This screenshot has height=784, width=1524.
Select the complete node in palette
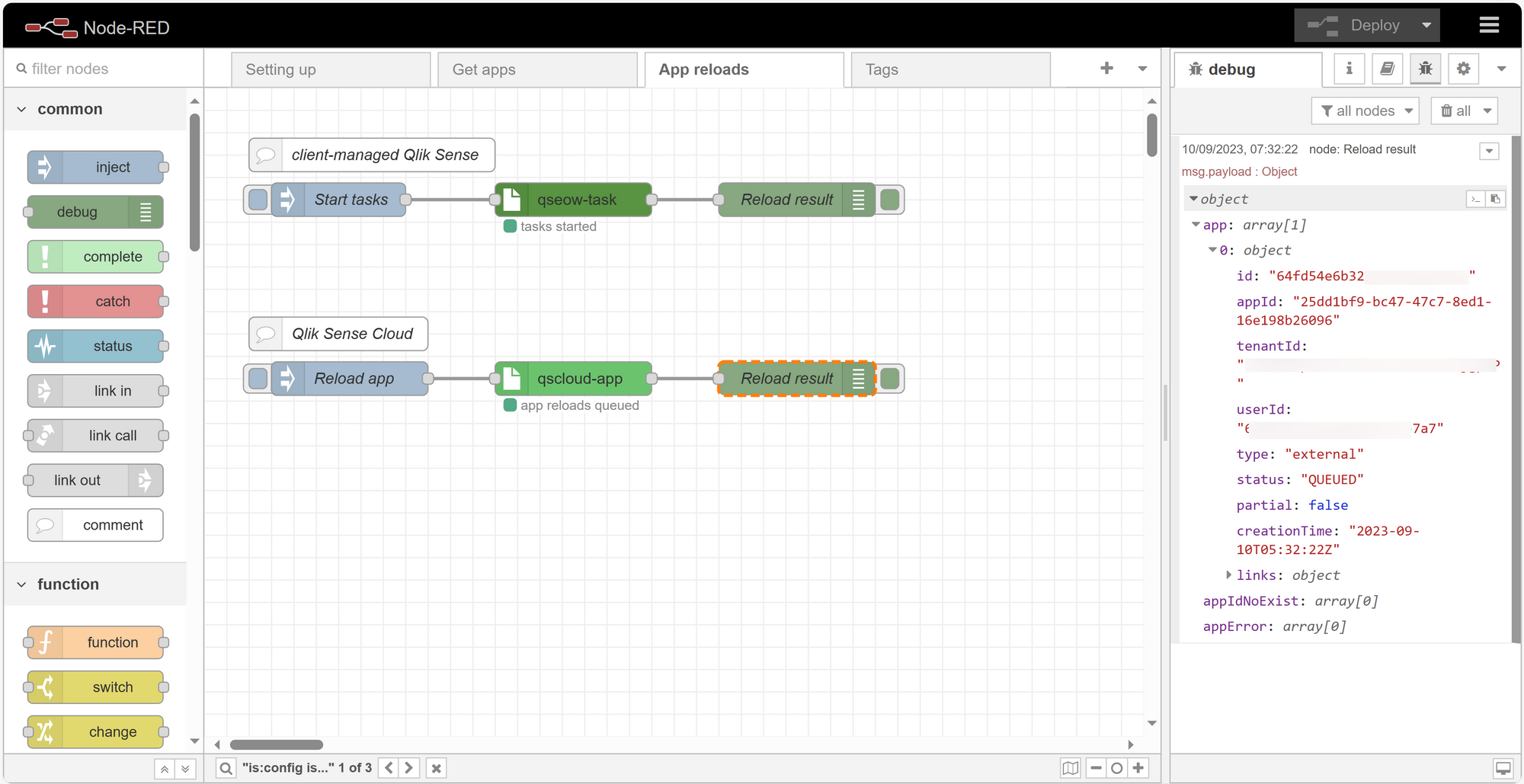96,257
